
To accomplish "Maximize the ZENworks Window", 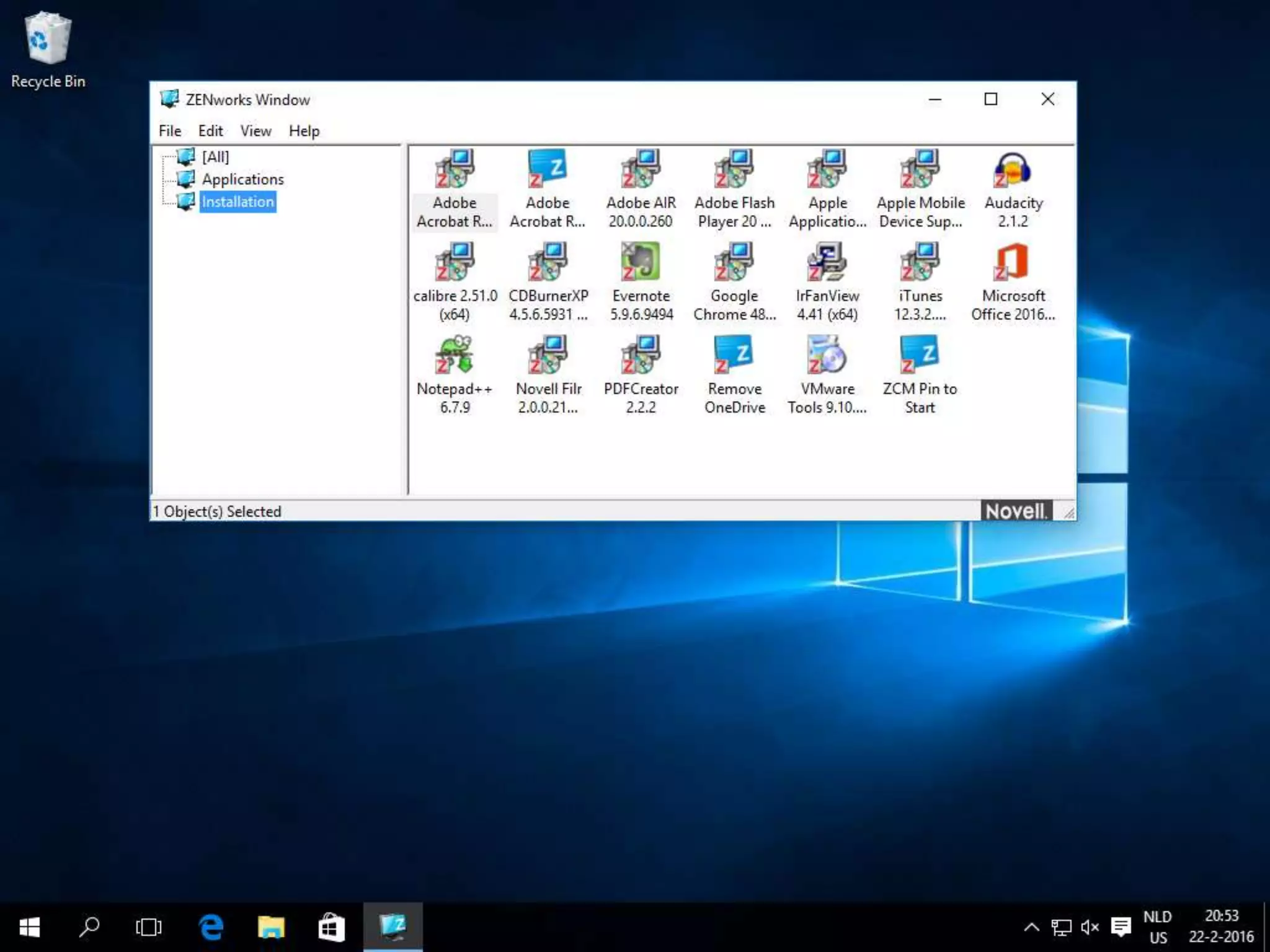I will pos(991,99).
